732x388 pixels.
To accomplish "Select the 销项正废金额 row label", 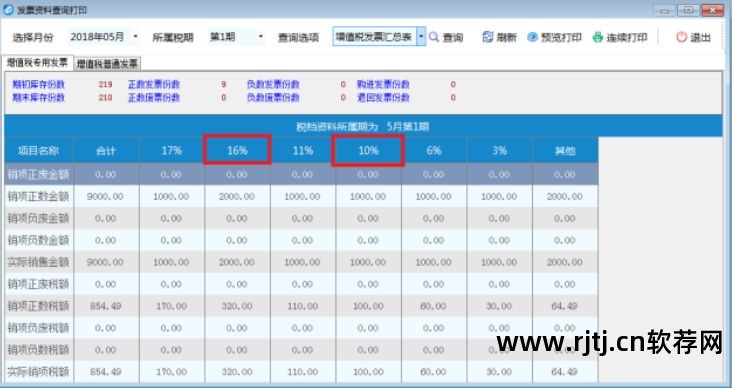I will [x=39, y=175].
